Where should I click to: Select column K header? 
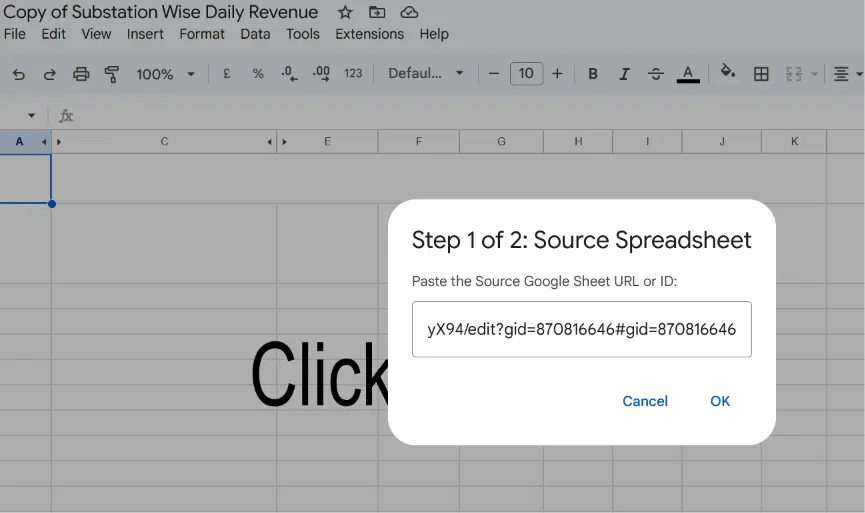point(794,142)
